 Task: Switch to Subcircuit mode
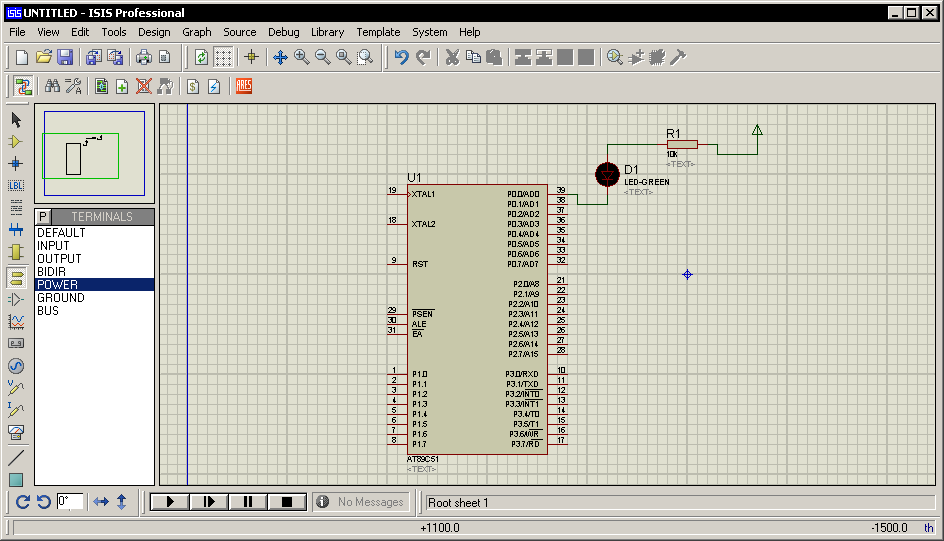(16, 252)
